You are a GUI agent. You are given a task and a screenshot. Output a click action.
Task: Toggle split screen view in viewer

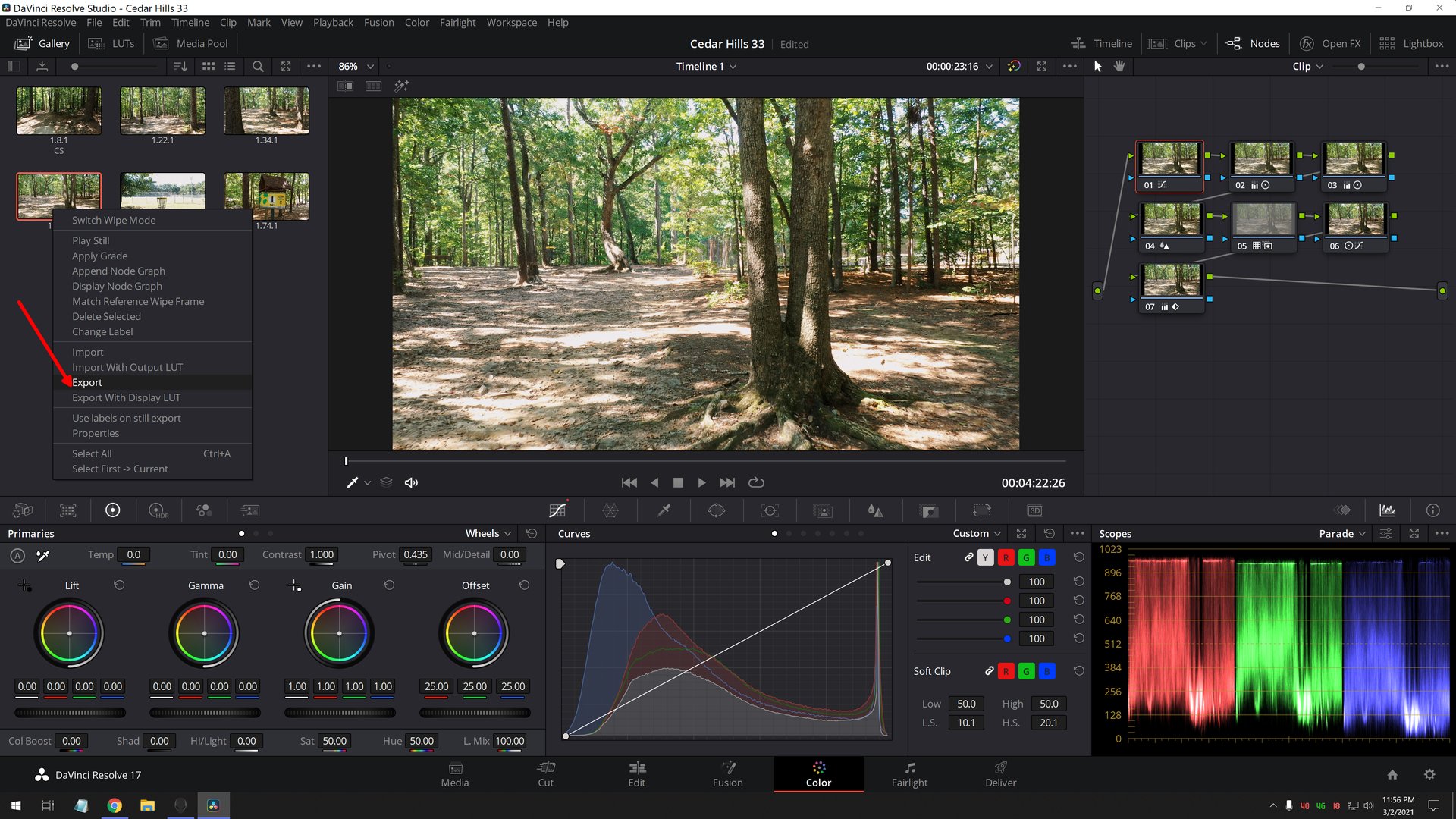[x=373, y=86]
